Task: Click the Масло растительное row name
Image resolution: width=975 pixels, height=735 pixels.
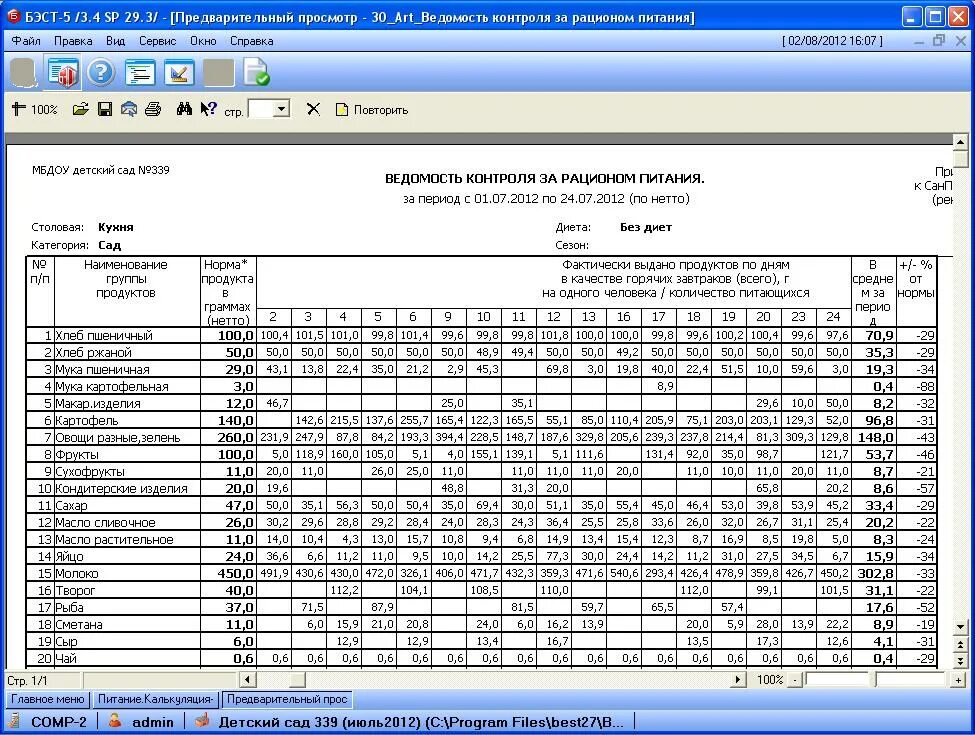Action: tap(114, 540)
